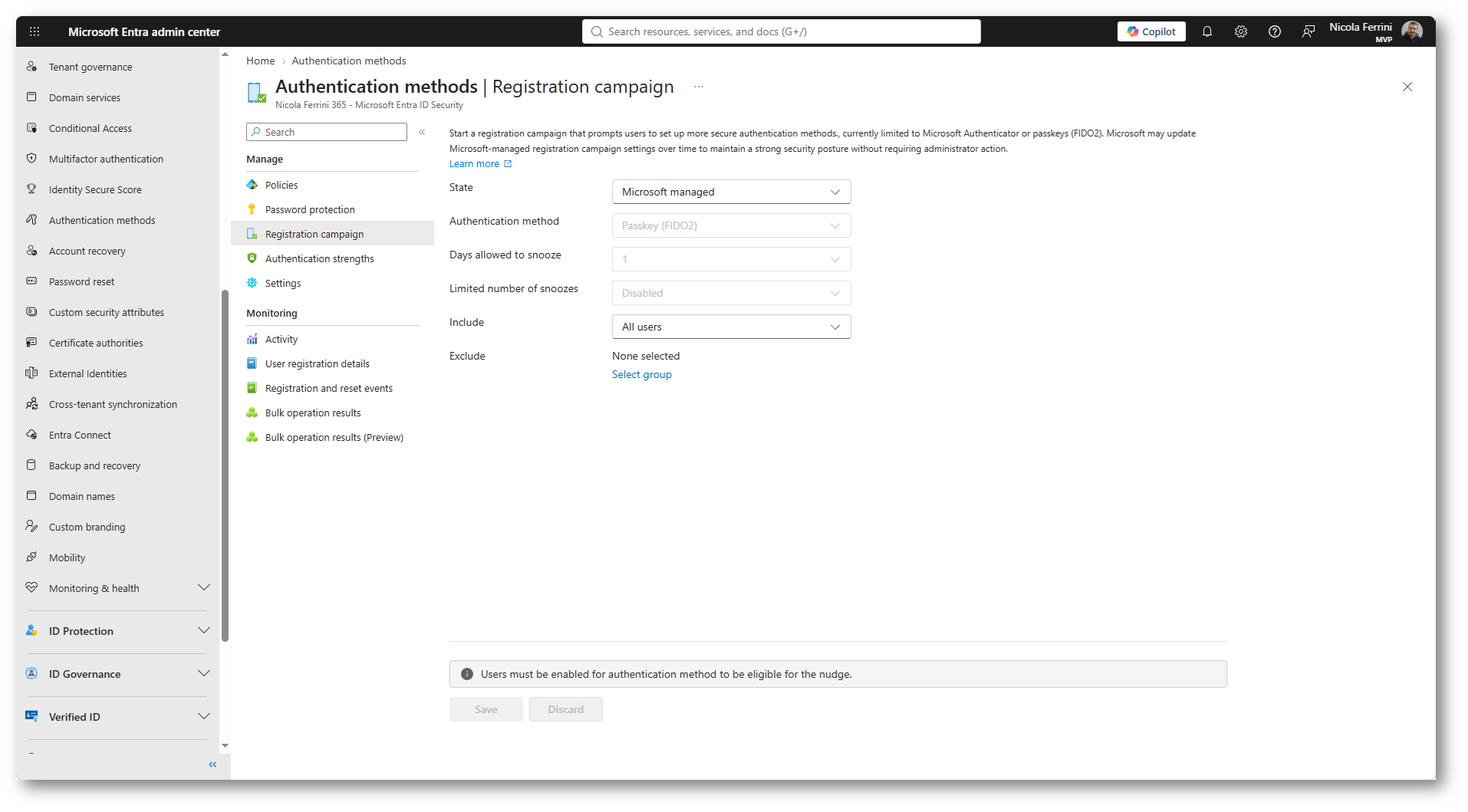The width and height of the screenshot is (1468, 812).
Task: Click the Authentication methods breadcrumb
Action: (349, 61)
